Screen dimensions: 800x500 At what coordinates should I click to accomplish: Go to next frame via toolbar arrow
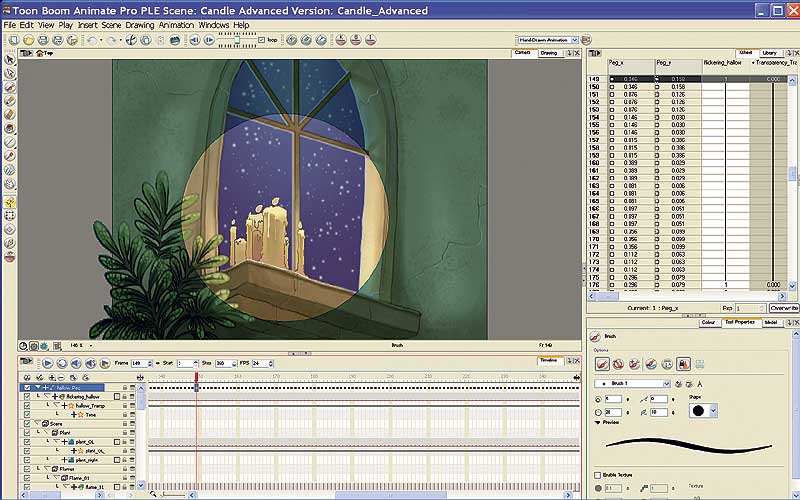pyautogui.click(x=209, y=40)
